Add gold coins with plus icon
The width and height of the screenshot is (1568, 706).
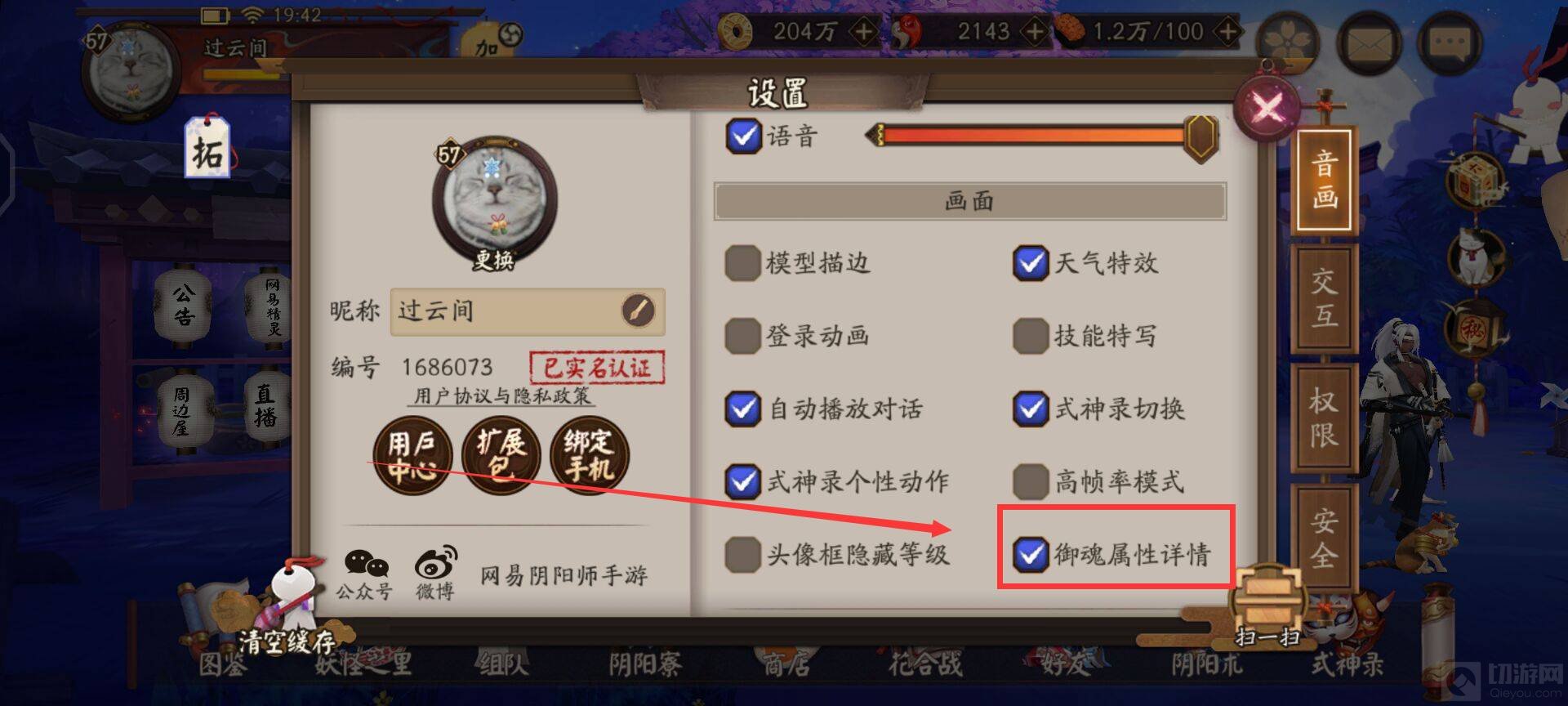click(863, 32)
